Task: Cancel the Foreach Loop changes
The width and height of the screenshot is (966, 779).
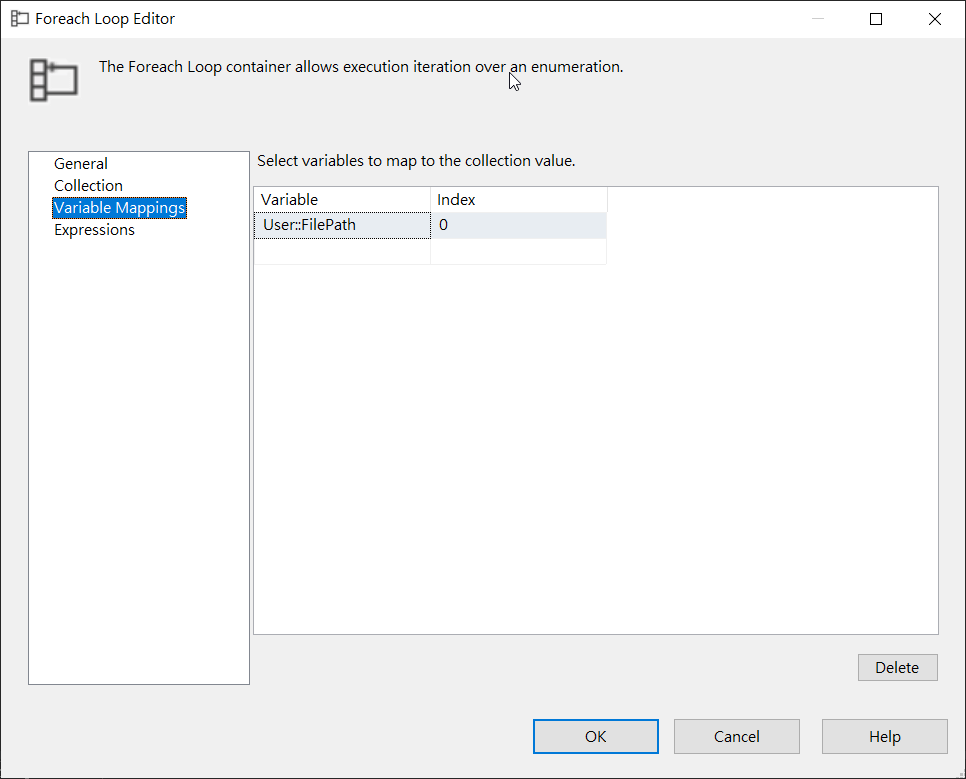Action: click(736, 737)
